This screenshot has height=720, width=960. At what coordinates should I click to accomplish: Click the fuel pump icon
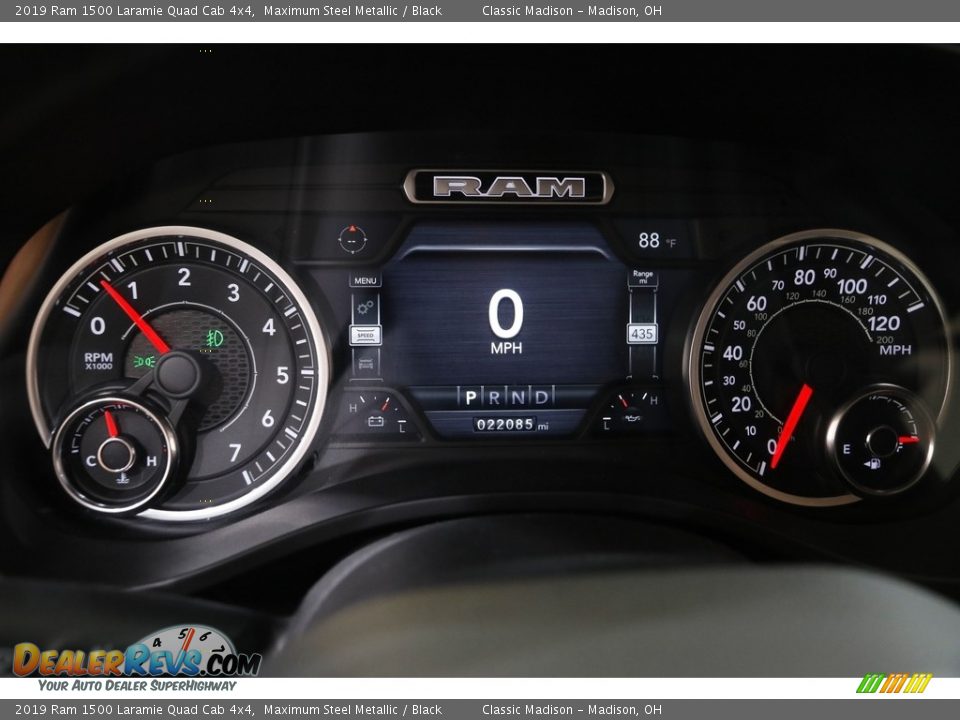coord(872,464)
